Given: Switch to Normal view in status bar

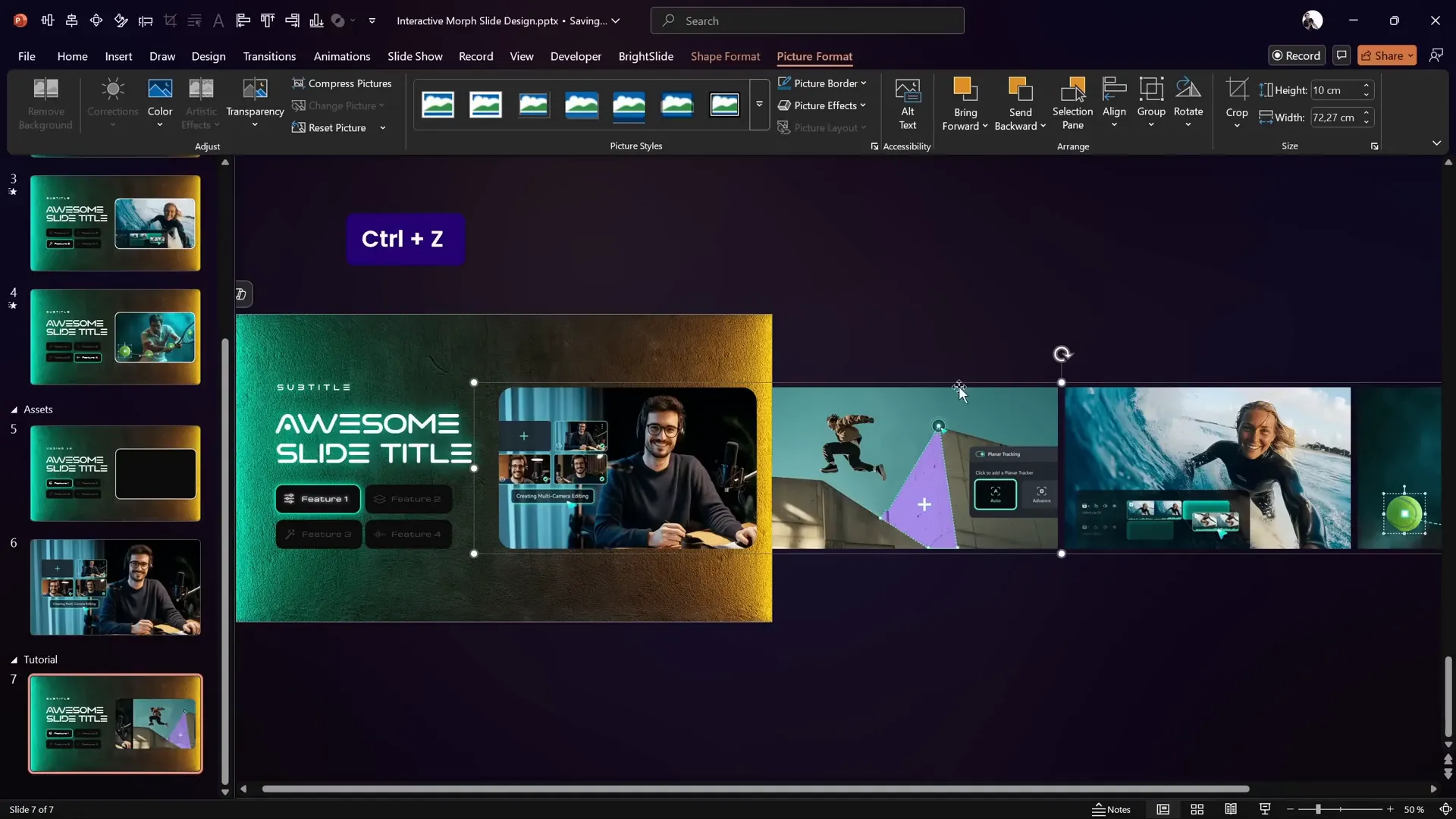Looking at the screenshot, I should (1163, 809).
